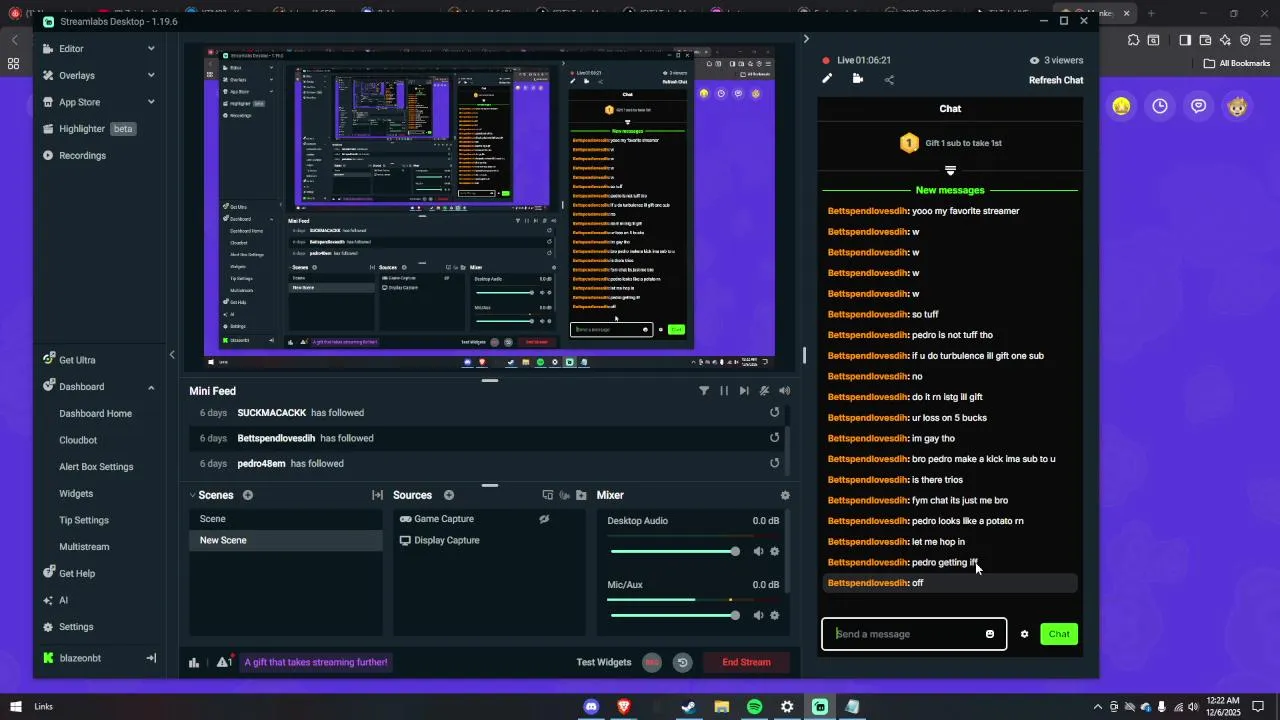
Task: Collapse the left sidebar arrow
Action: click(x=172, y=355)
